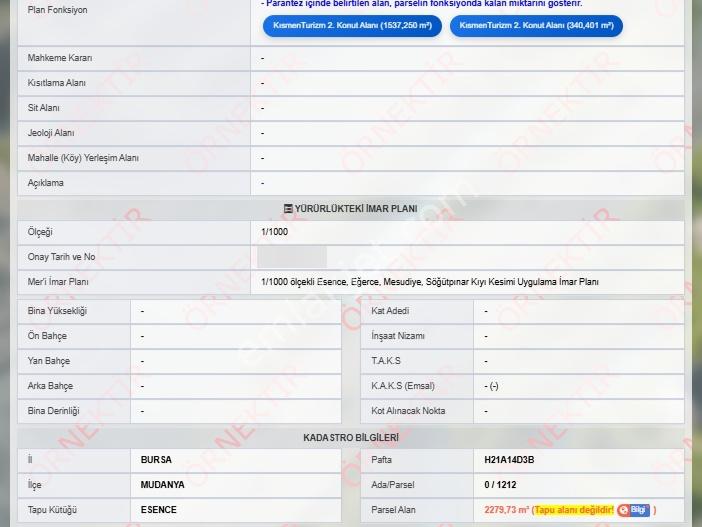Click the blurred Onay Tarih ve No value
The width and height of the screenshot is (702, 527).
[x=292, y=257]
